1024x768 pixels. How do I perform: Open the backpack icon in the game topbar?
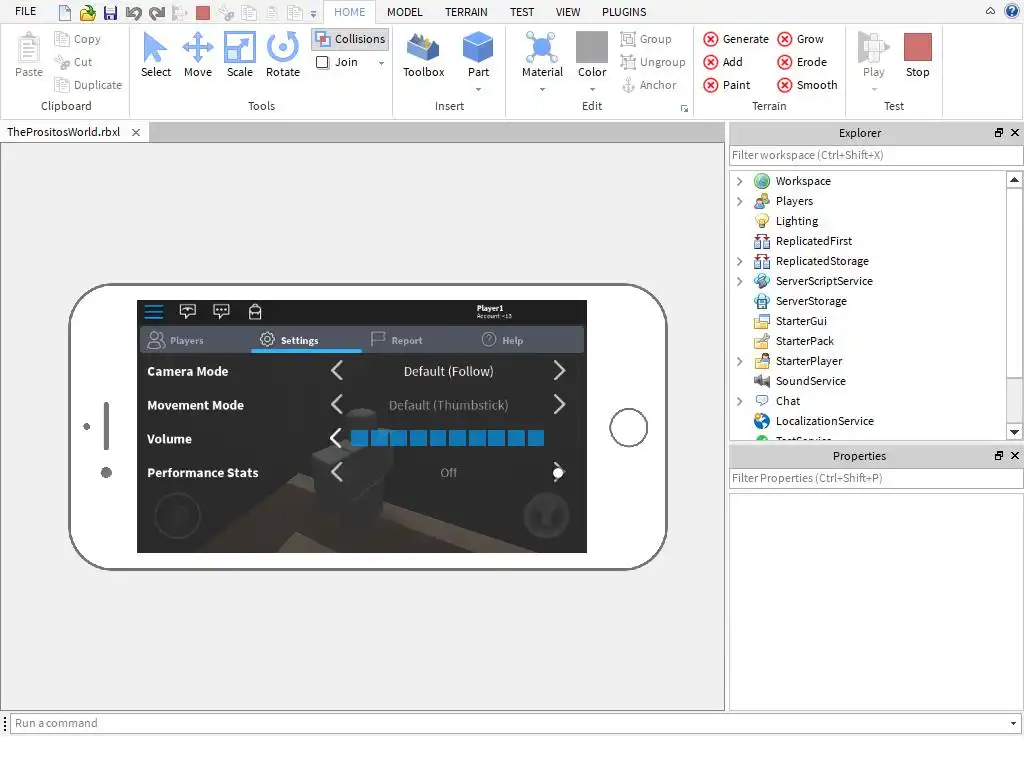pyautogui.click(x=255, y=312)
